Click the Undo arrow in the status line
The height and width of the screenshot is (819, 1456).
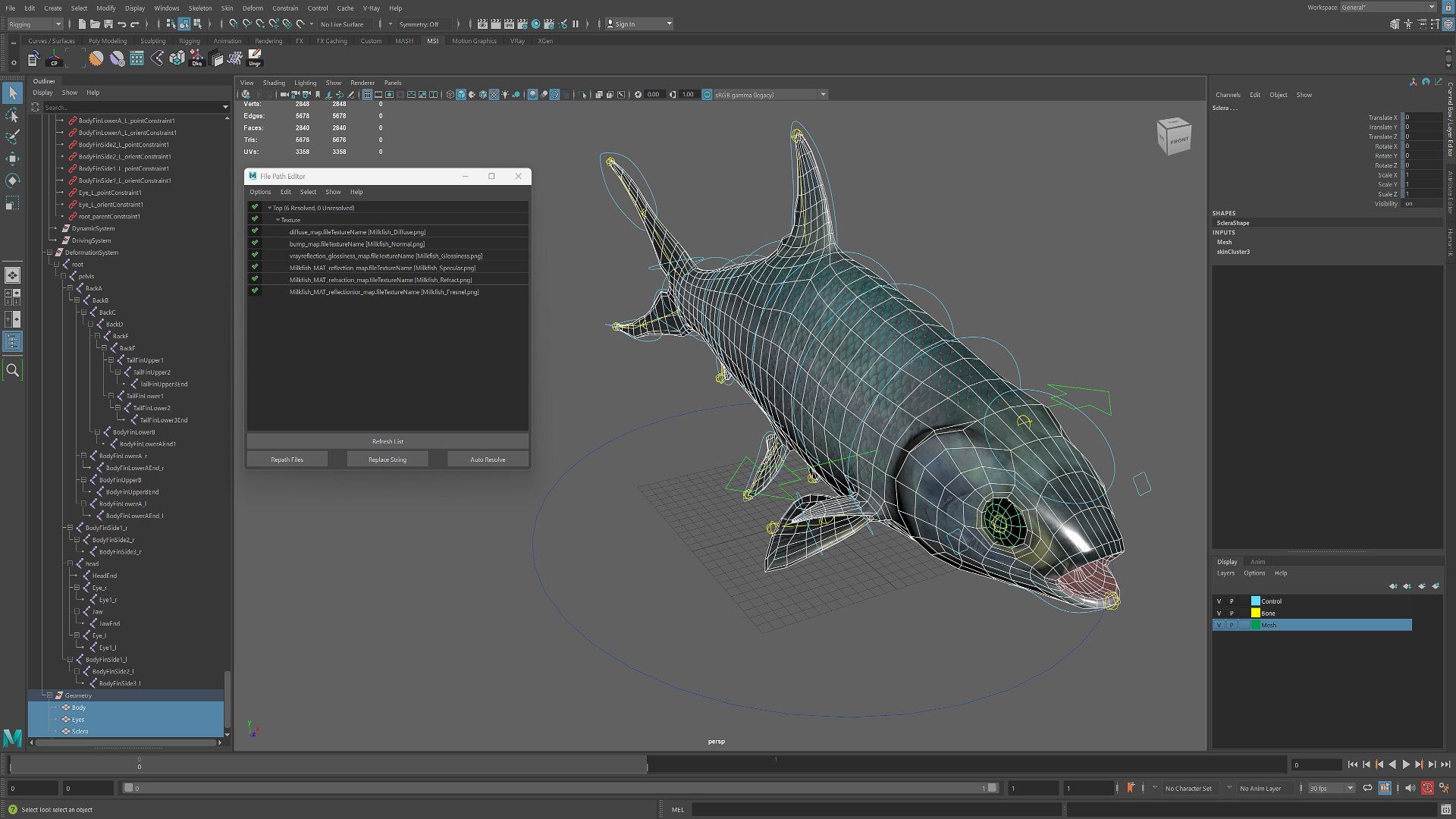[x=121, y=24]
